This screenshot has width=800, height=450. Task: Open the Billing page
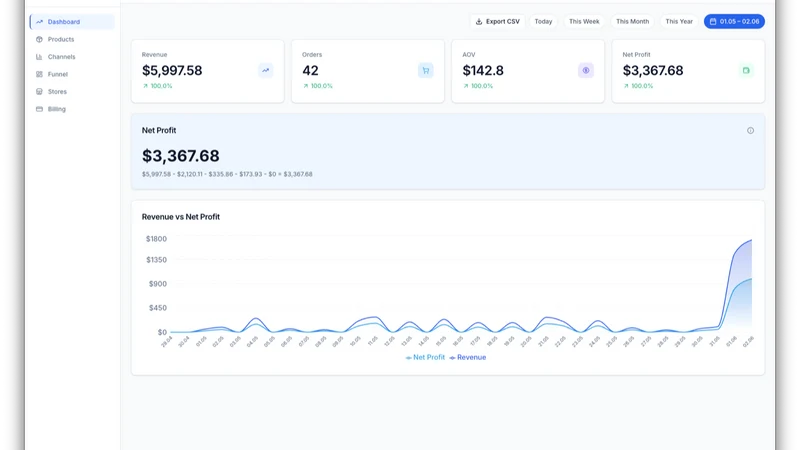[x=57, y=109]
